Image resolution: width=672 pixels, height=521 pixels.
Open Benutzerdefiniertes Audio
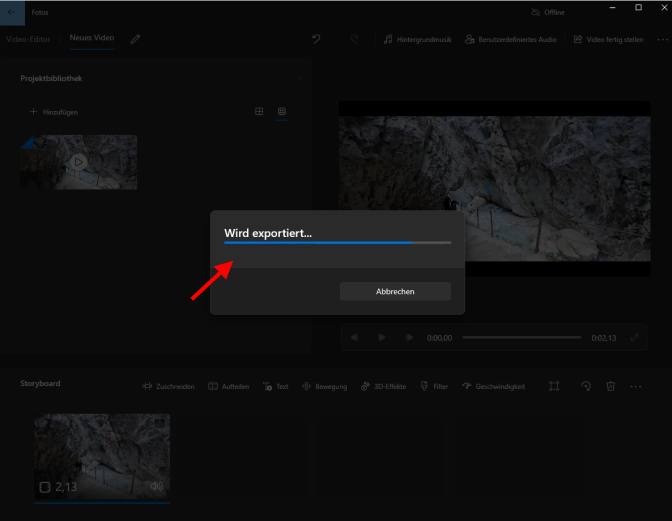click(x=511, y=39)
